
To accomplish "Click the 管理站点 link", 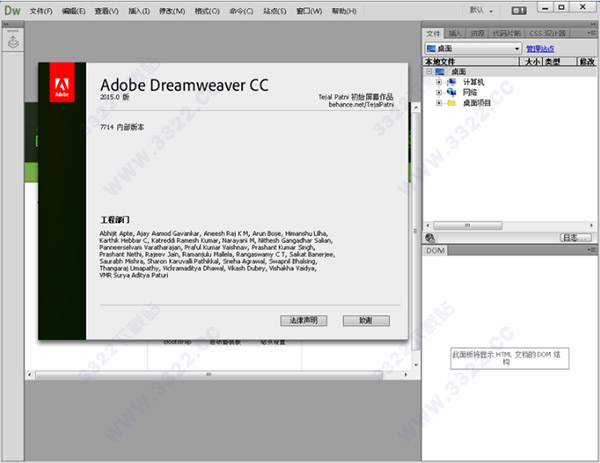I will pyautogui.click(x=540, y=49).
